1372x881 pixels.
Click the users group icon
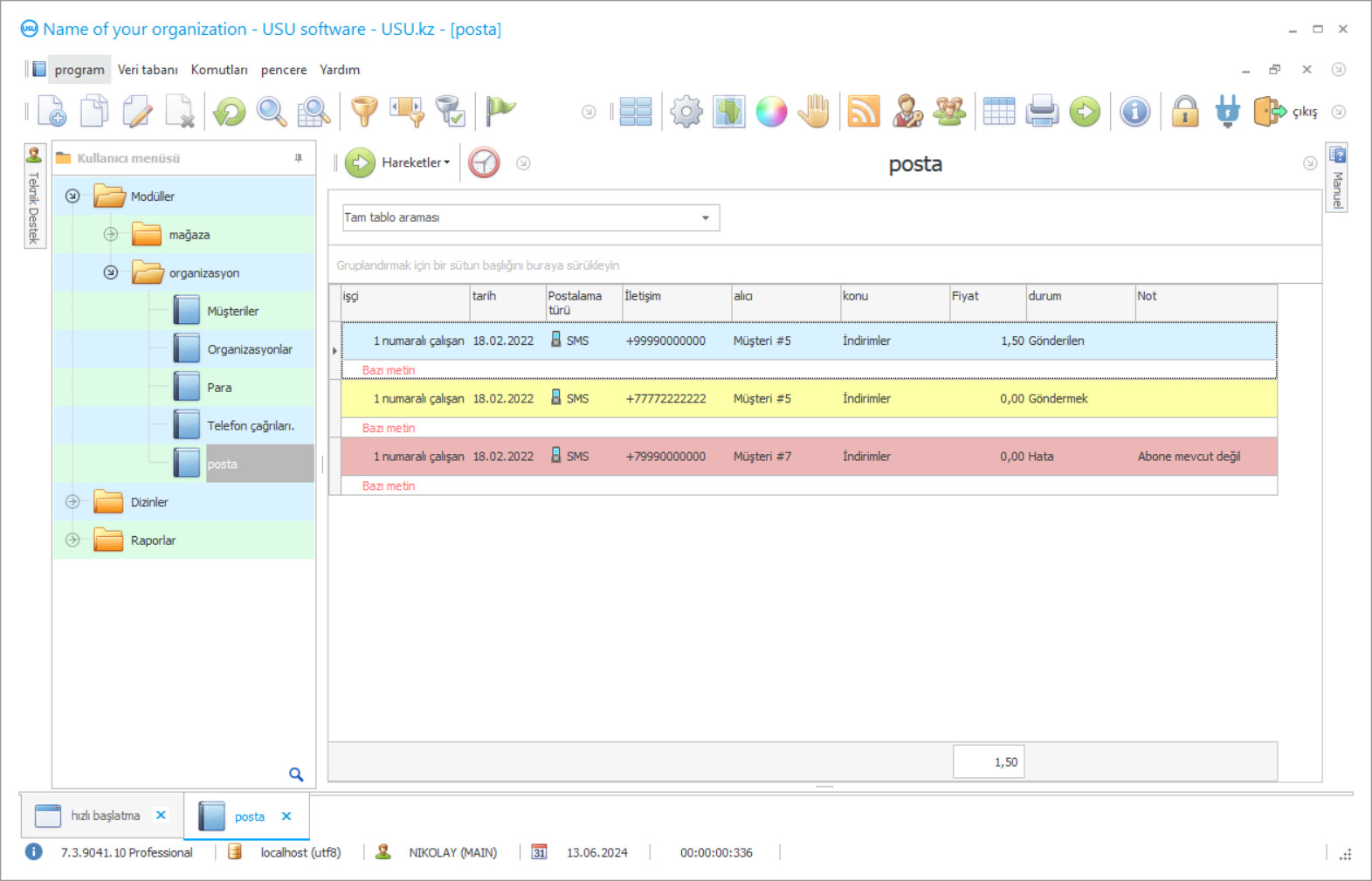coord(950,112)
